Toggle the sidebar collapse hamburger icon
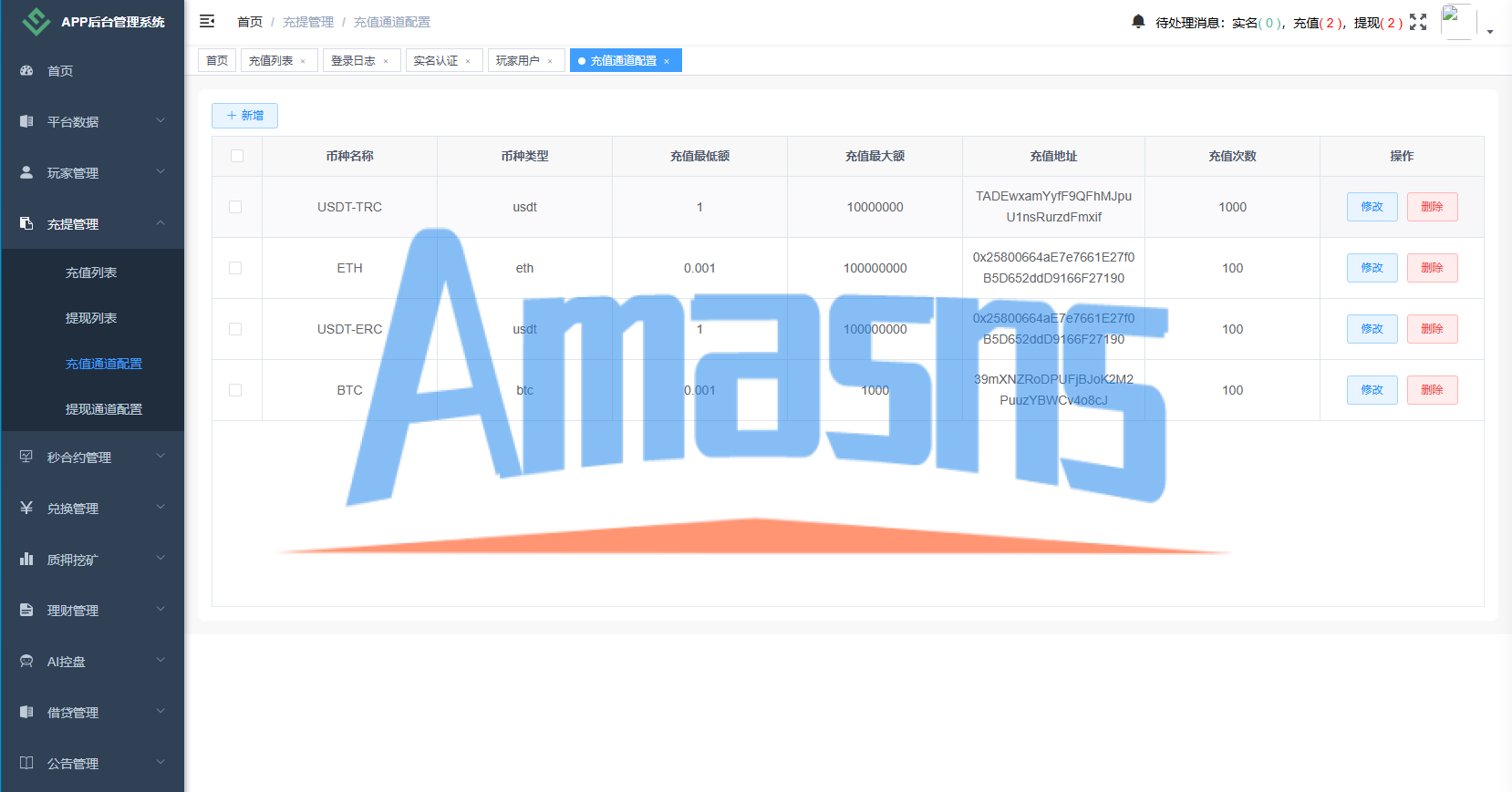Screen dimensions: 1512x792 pos(207,21)
